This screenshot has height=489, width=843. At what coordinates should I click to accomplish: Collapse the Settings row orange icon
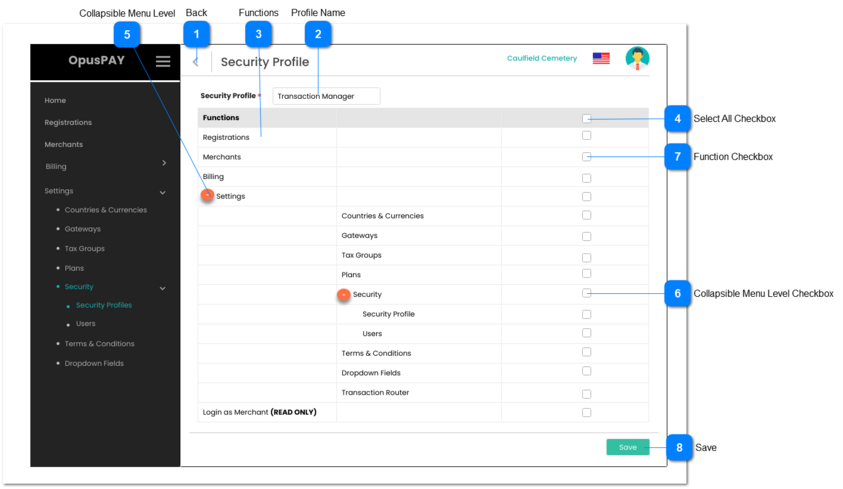[x=208, y=196]
